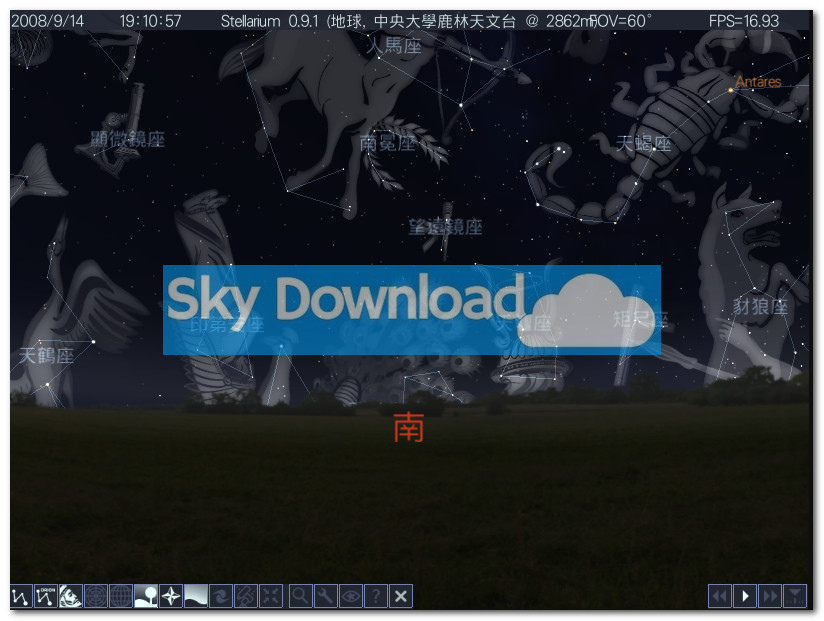This screenshot has height=621, width=824.
Task: Return to current time hourglass
Action: (x=795, y=596)
